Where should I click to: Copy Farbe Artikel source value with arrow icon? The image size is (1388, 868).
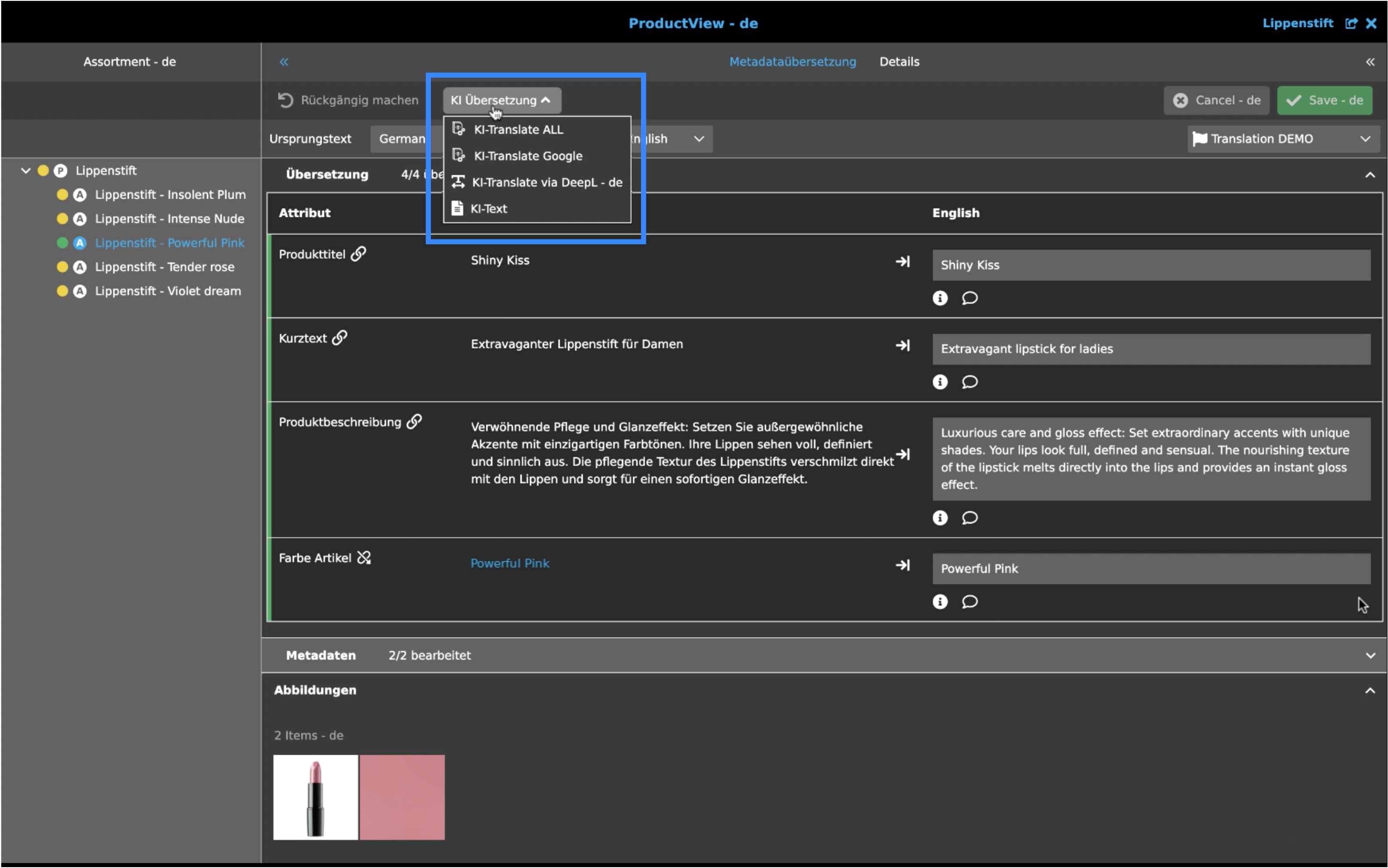(903, 565)
